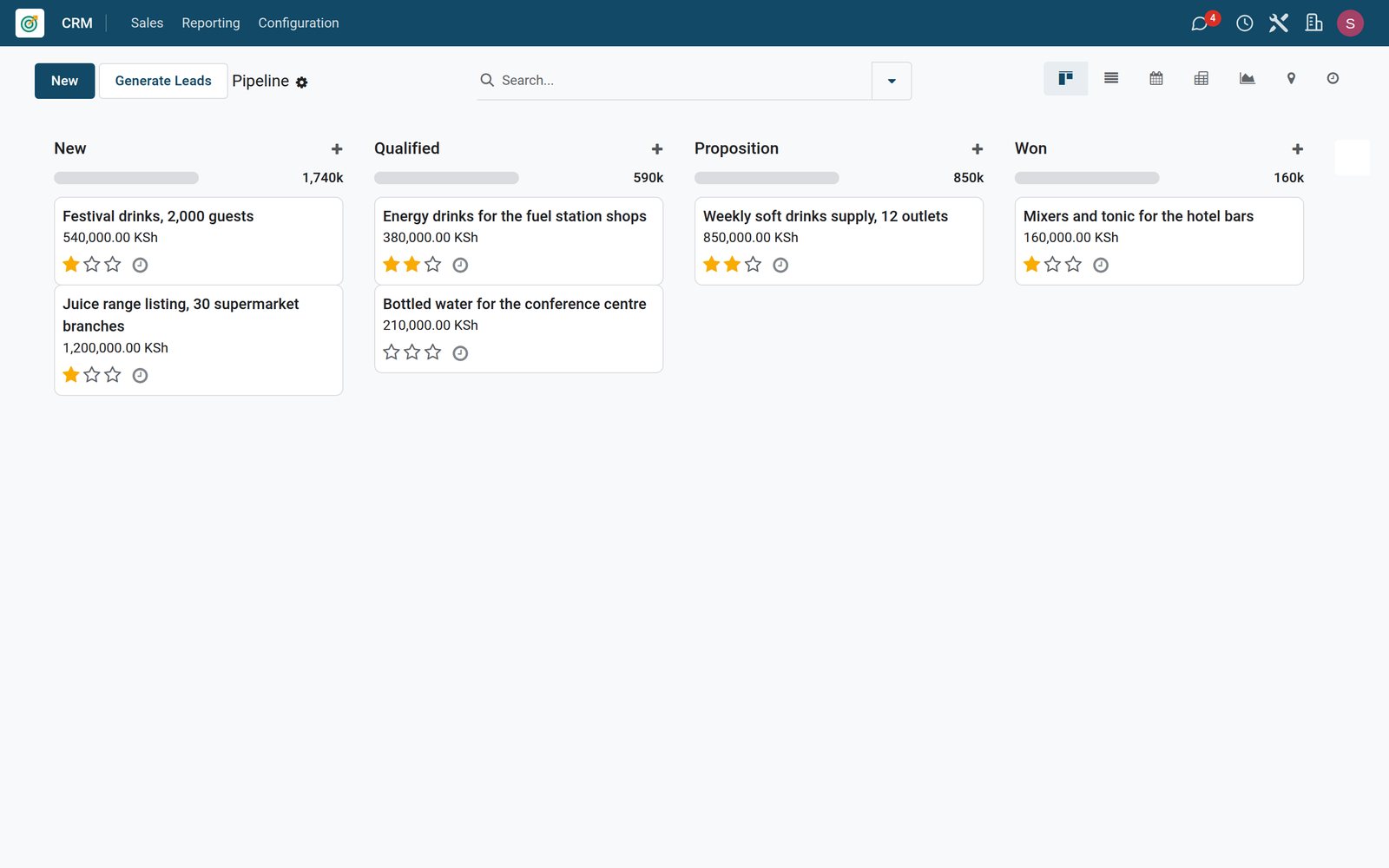
Task: Open Pipeline settings gear icon
Action: pos(301,82)
